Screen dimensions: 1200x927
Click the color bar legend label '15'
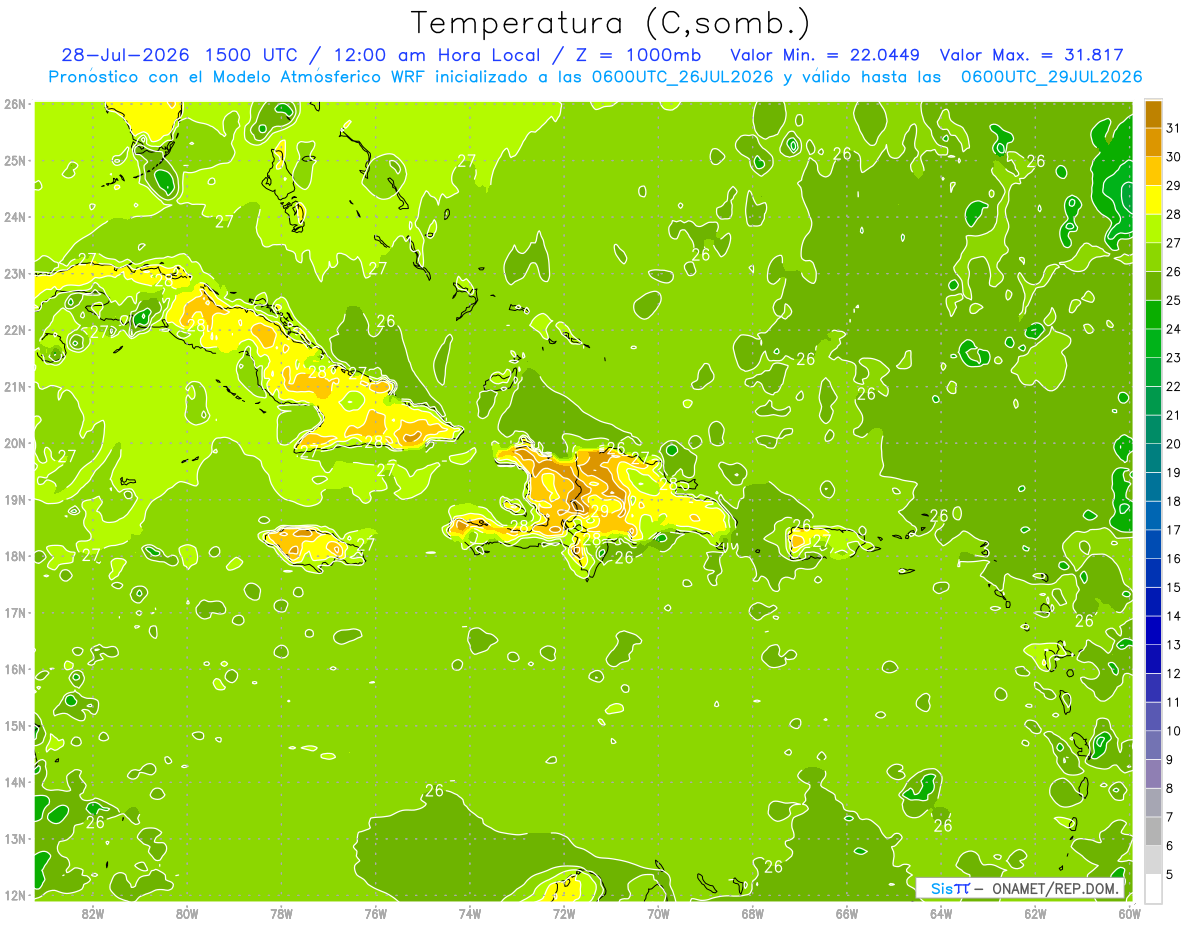click(x=1174, y=587)
